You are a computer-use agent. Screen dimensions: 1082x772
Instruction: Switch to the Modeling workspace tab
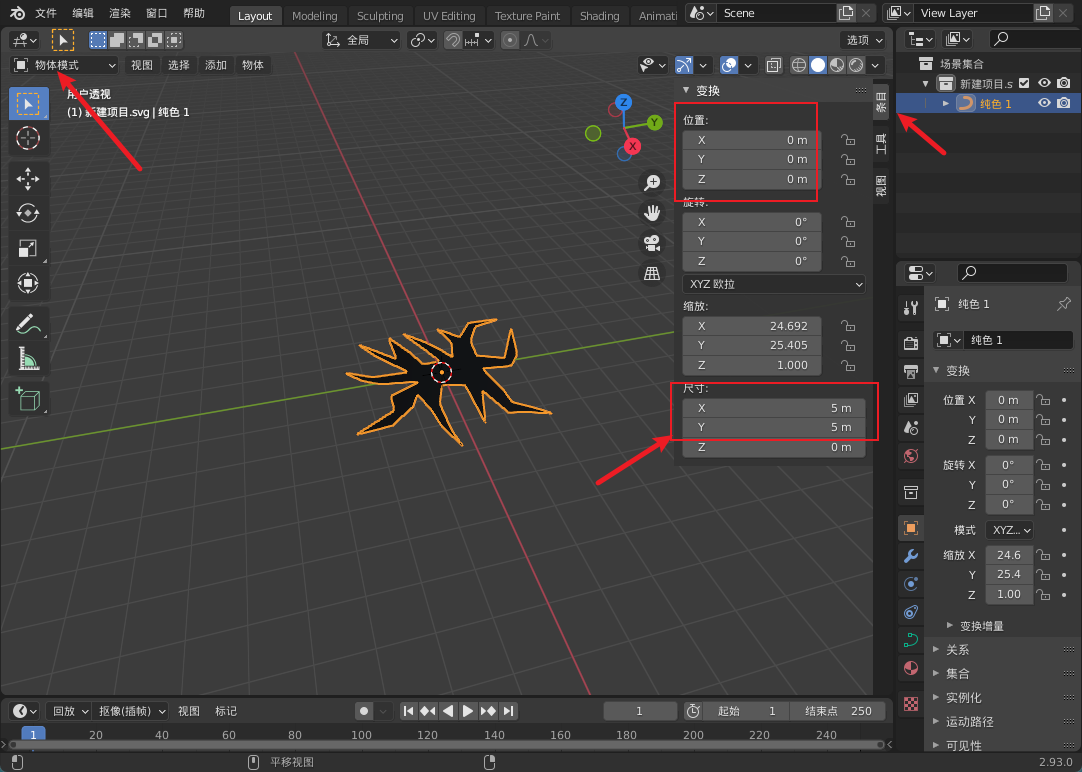pos(315,16)
